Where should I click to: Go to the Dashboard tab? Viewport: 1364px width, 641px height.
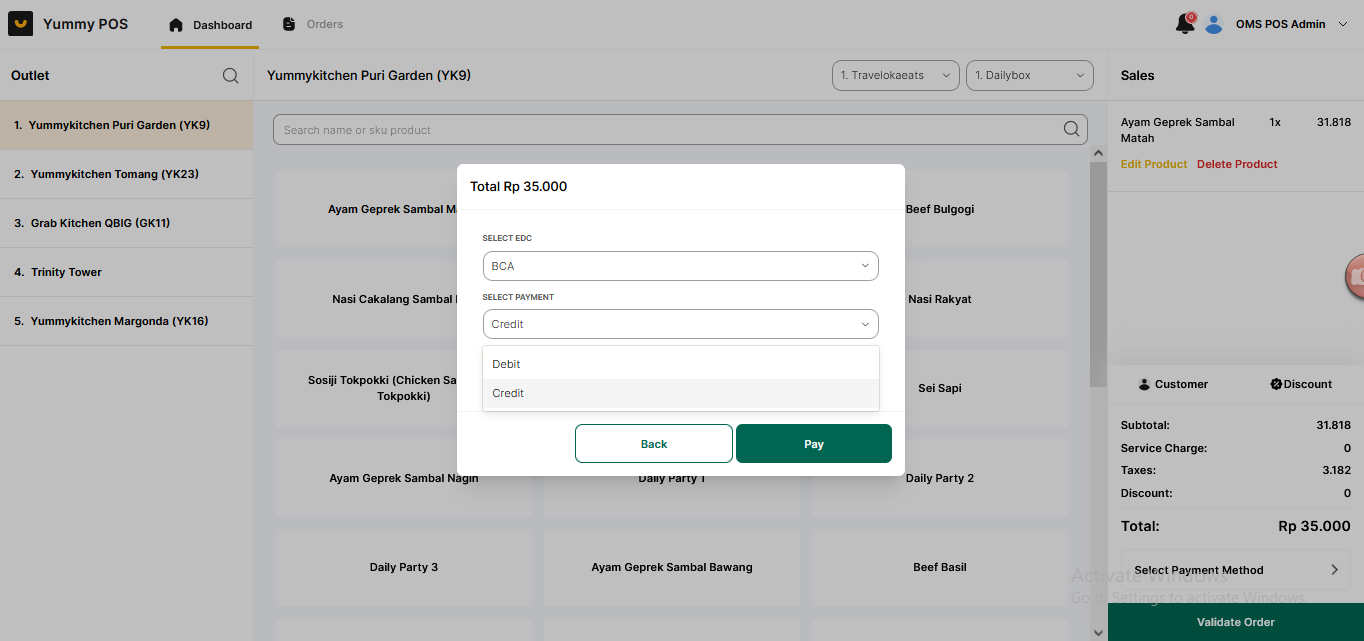click(210, 25)
